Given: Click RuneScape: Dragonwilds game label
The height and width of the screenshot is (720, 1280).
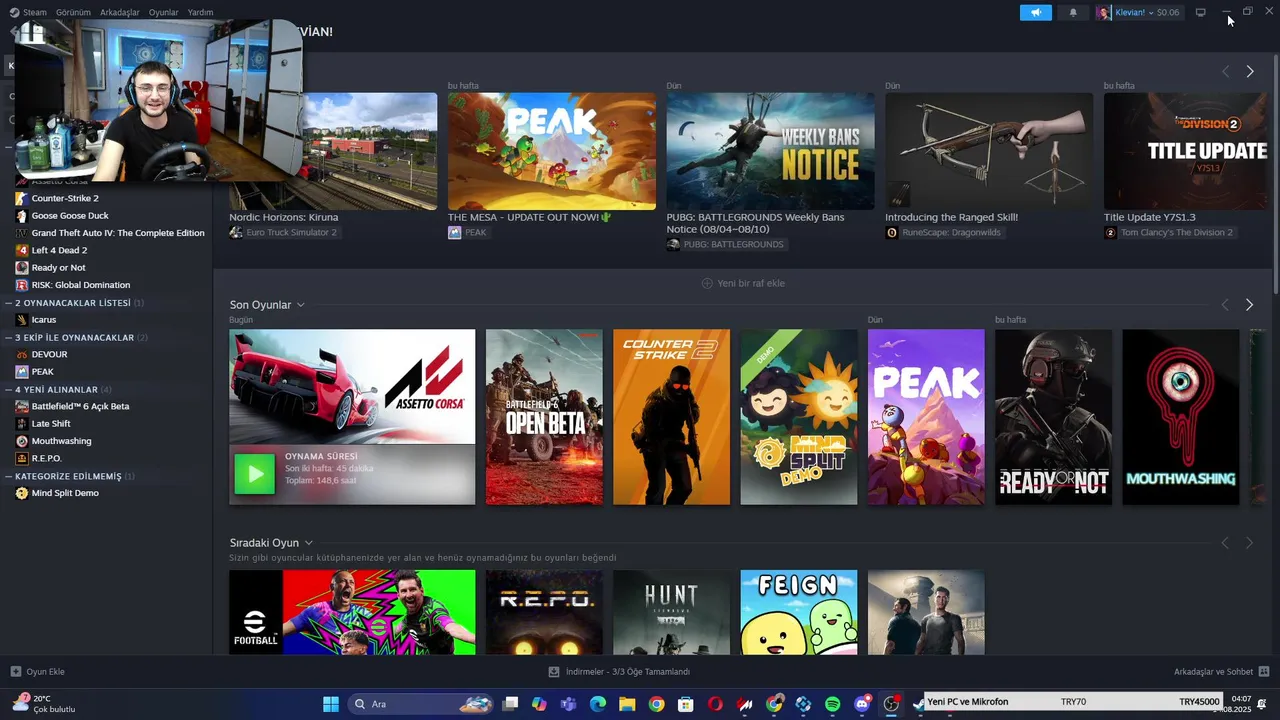Looking at the screenshot, I should (943, 232).
